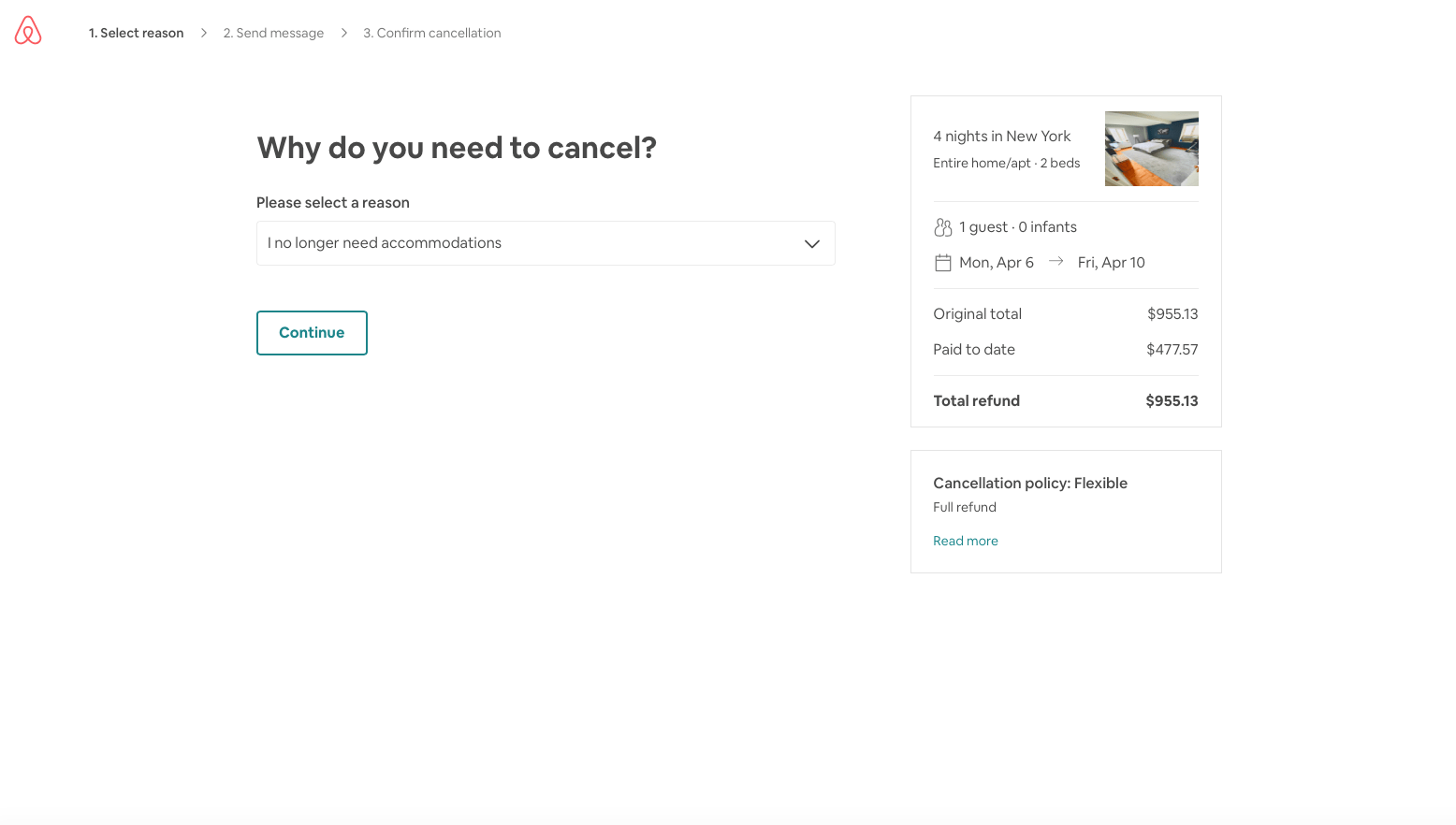The image size is (1456, 825).
Task: Click the Paid to date amount $477.57
Action: pos(1172,350)
